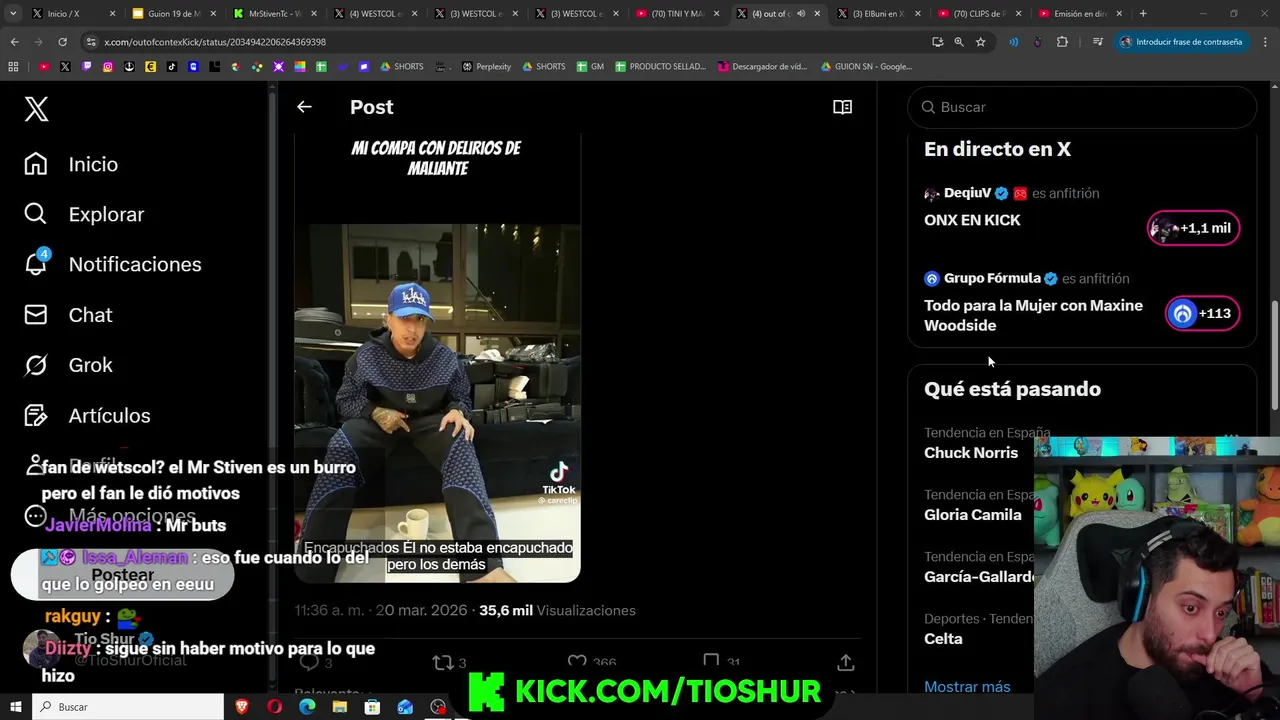
Task: Click the like heart icon on post
Action: coord(577,662)
